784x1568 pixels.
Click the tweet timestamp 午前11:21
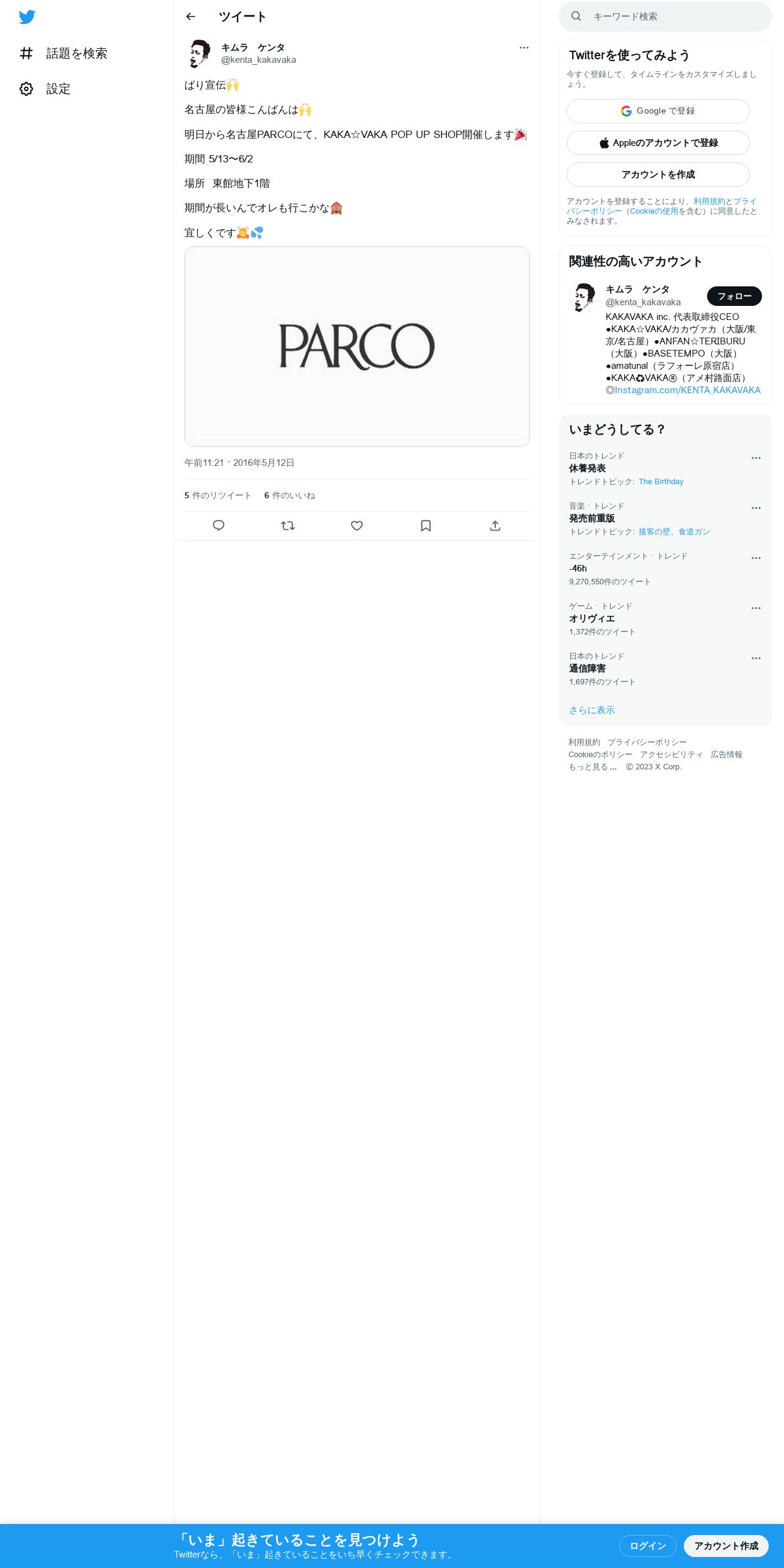tap(239, 463)
